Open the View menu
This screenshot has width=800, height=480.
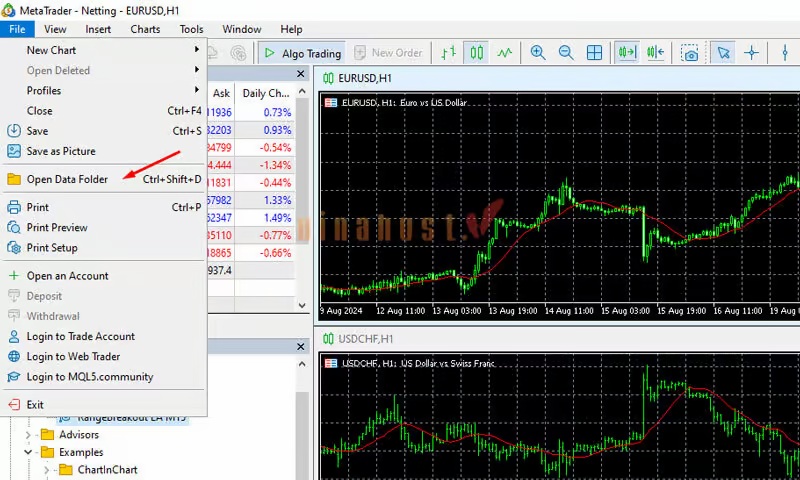coord(55,29)
